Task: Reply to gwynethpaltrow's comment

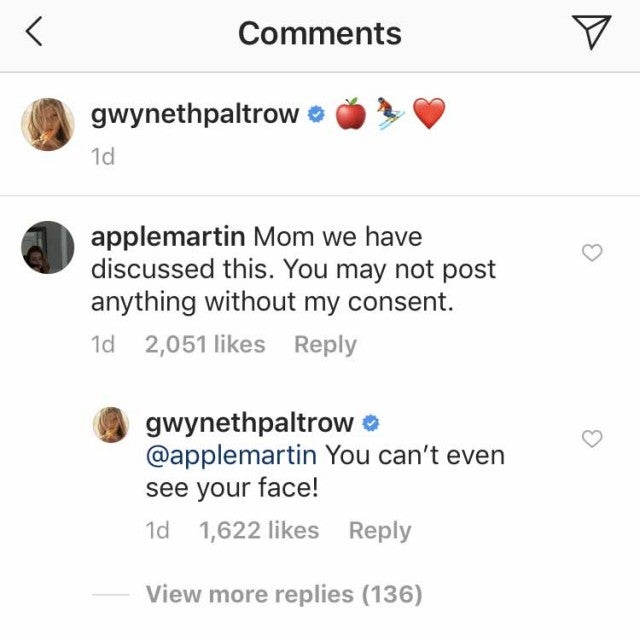Action: 379,531
